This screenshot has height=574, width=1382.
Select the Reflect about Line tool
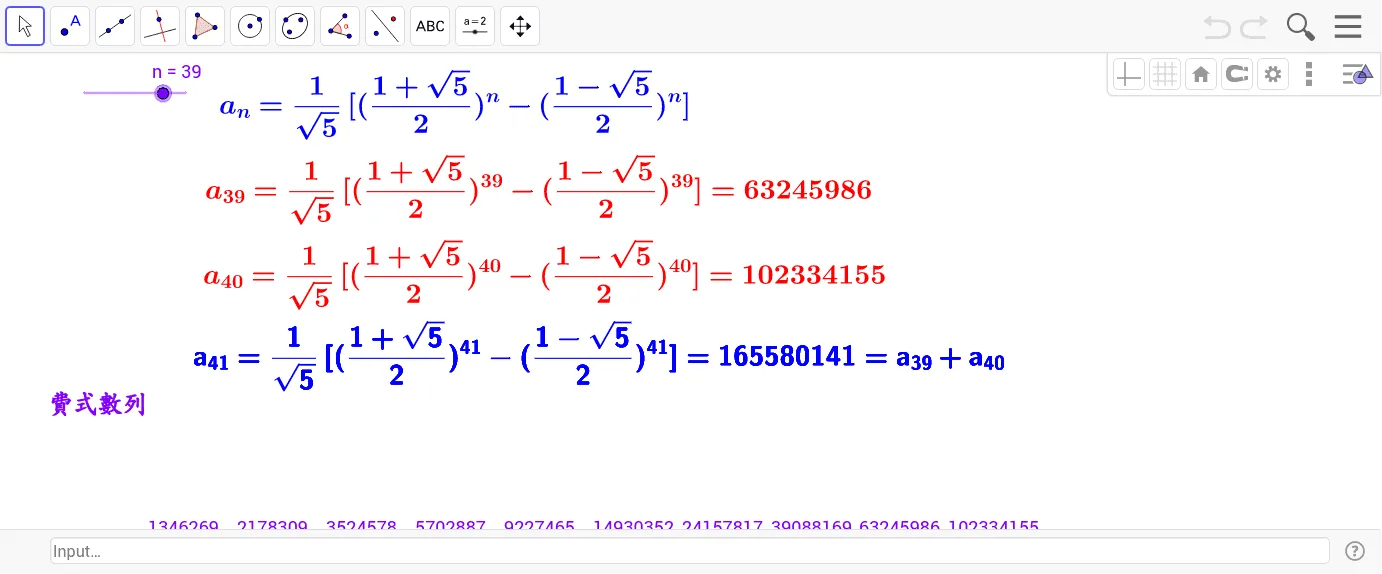coord(385,26)
